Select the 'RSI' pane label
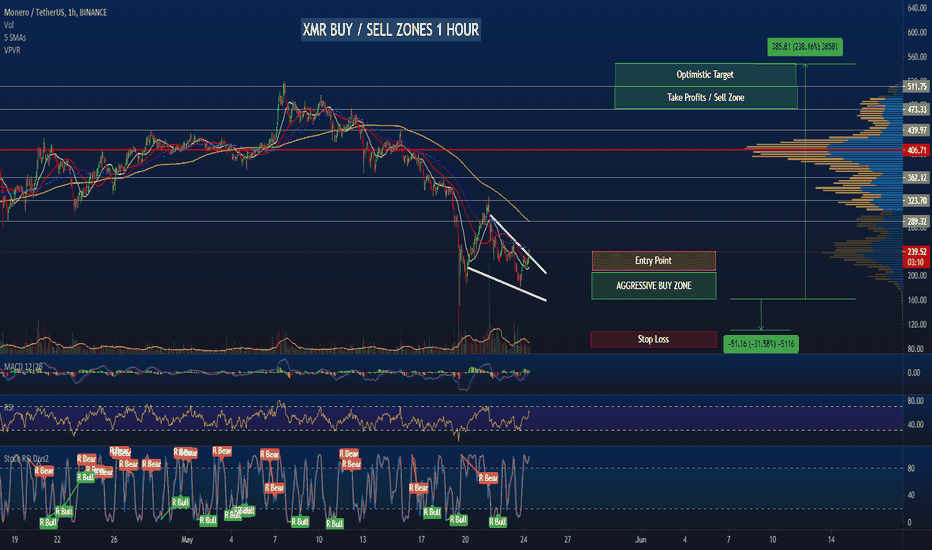 tap(9, 408)
